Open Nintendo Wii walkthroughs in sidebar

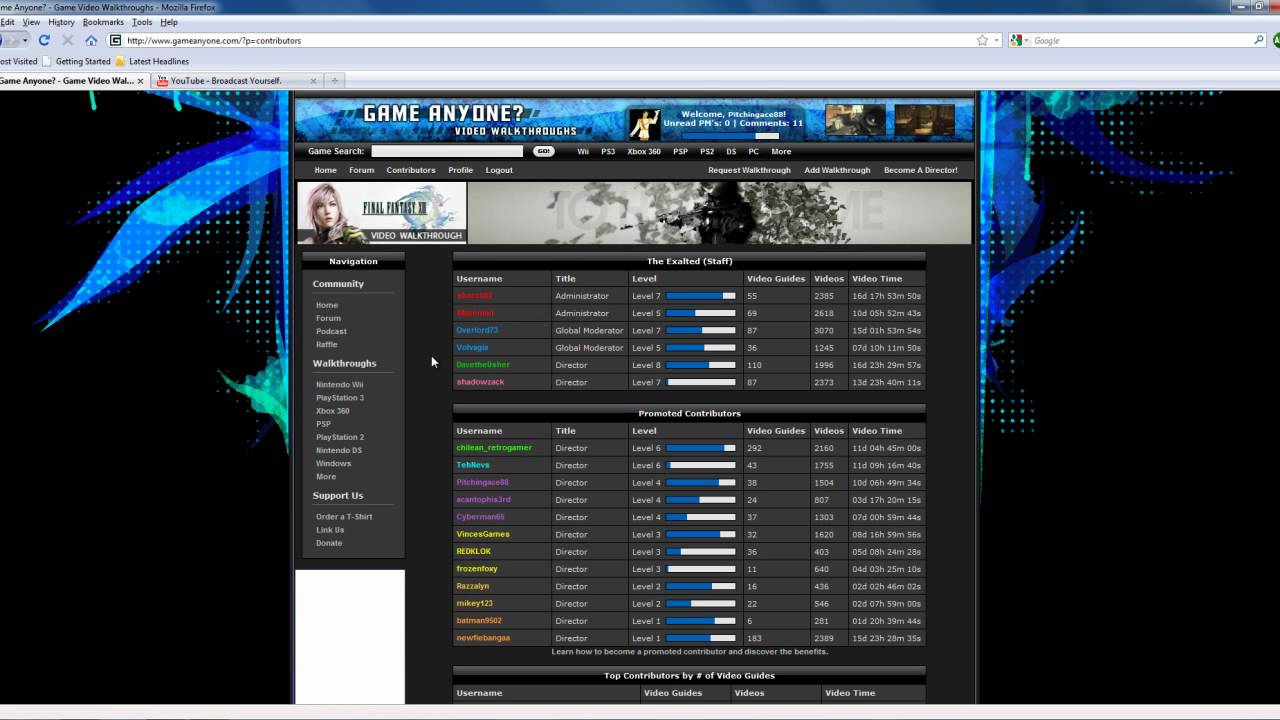pyautogui.click(x=339, y=384)
